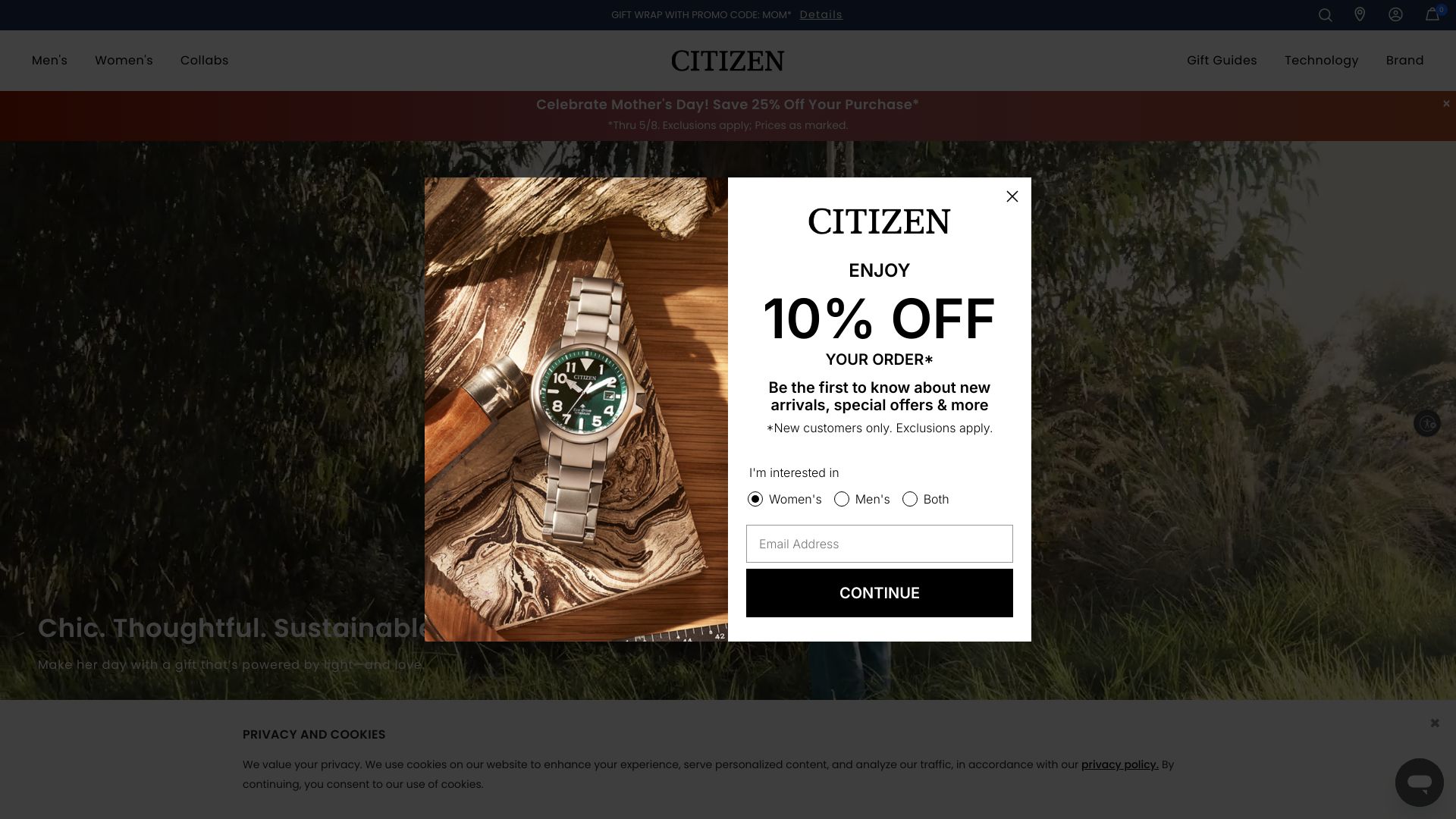Screen dimensions: 1456x819
Task: Expand the Gift Guides menu
Action: (x=1222, y=60)
